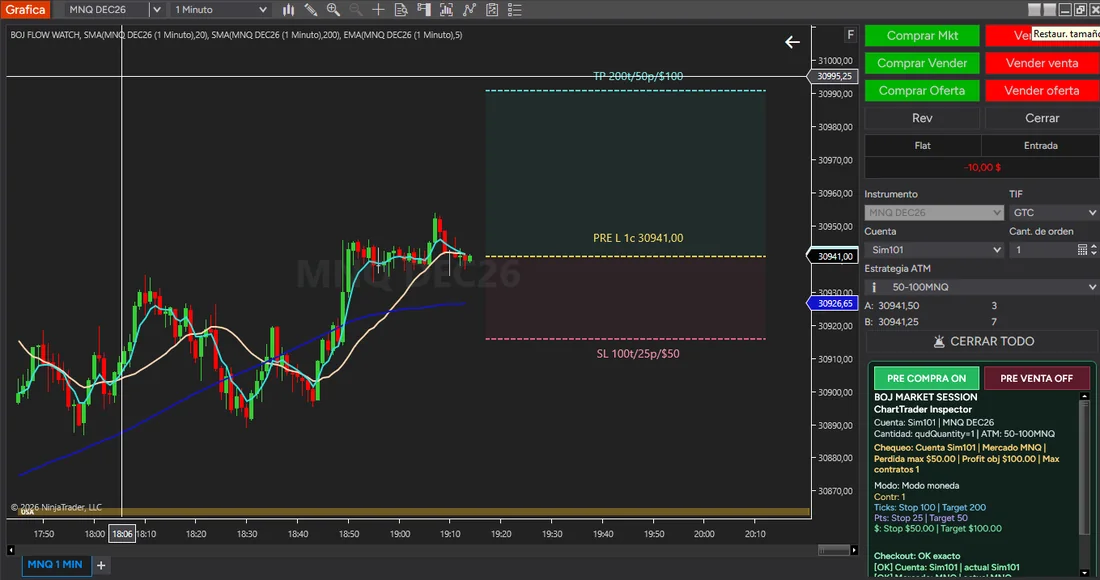Open the order quantity calculator icon

[x=1082, y=250]
